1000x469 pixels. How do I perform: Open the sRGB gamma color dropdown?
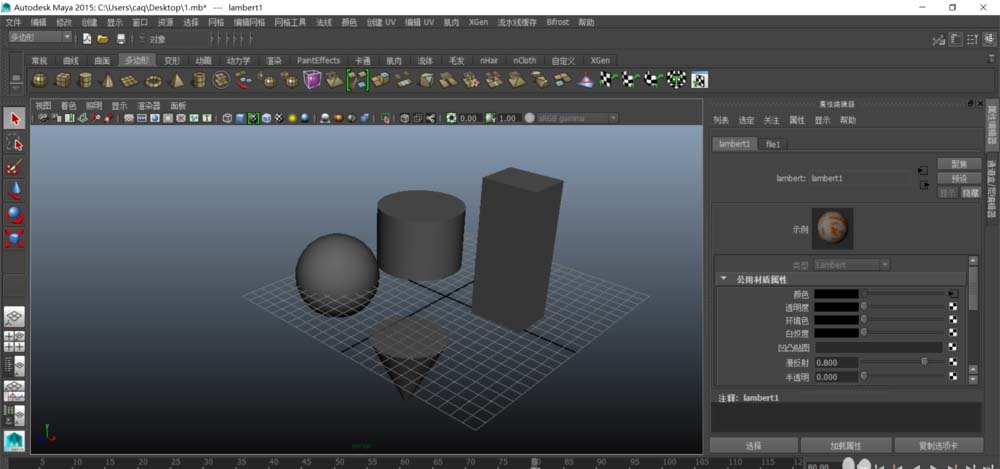coord(578,118)
